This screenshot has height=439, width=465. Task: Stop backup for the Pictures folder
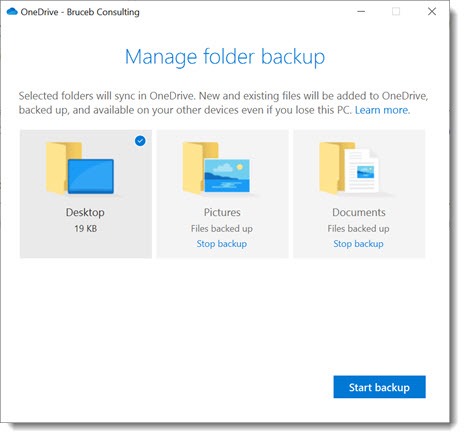click(222, 244)
